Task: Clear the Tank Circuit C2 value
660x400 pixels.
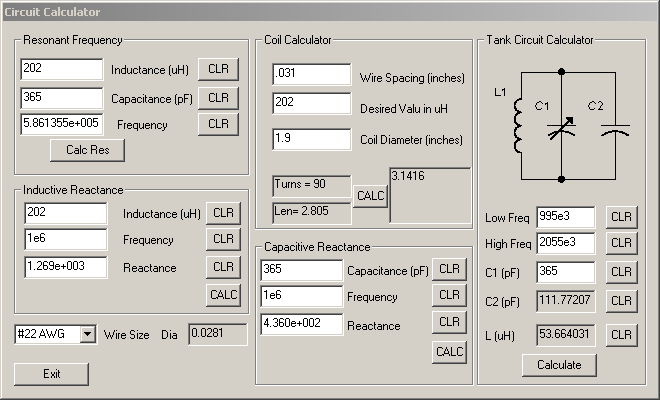Action: pos(621,301)
